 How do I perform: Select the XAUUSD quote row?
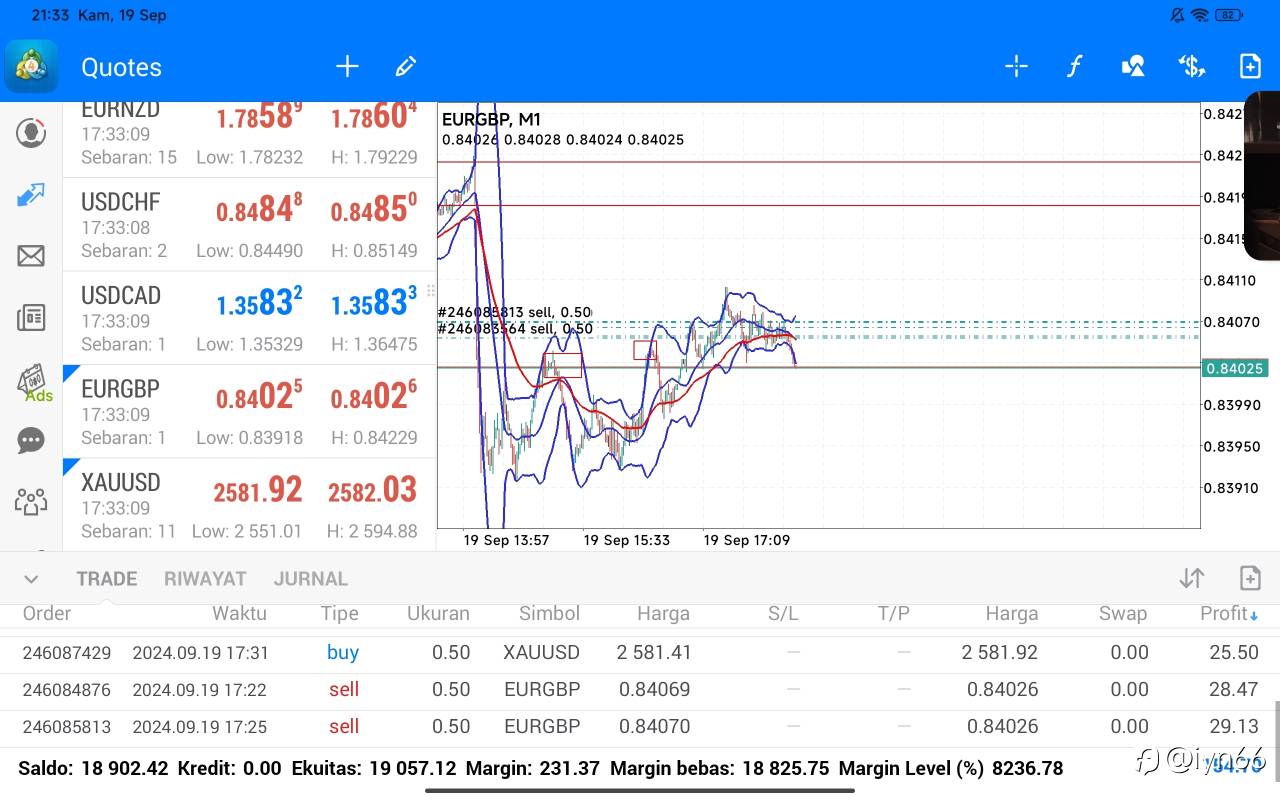click(x=249, y=504)
